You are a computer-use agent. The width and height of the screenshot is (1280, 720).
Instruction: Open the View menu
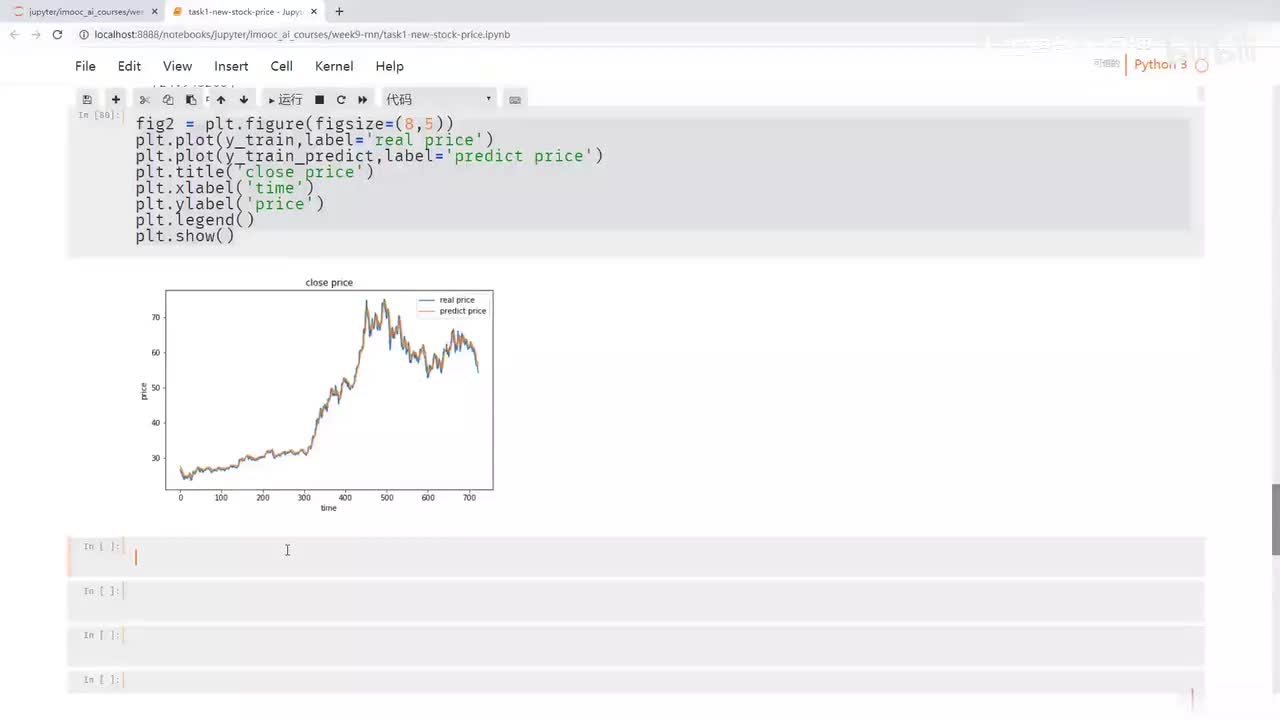point(177,66)
